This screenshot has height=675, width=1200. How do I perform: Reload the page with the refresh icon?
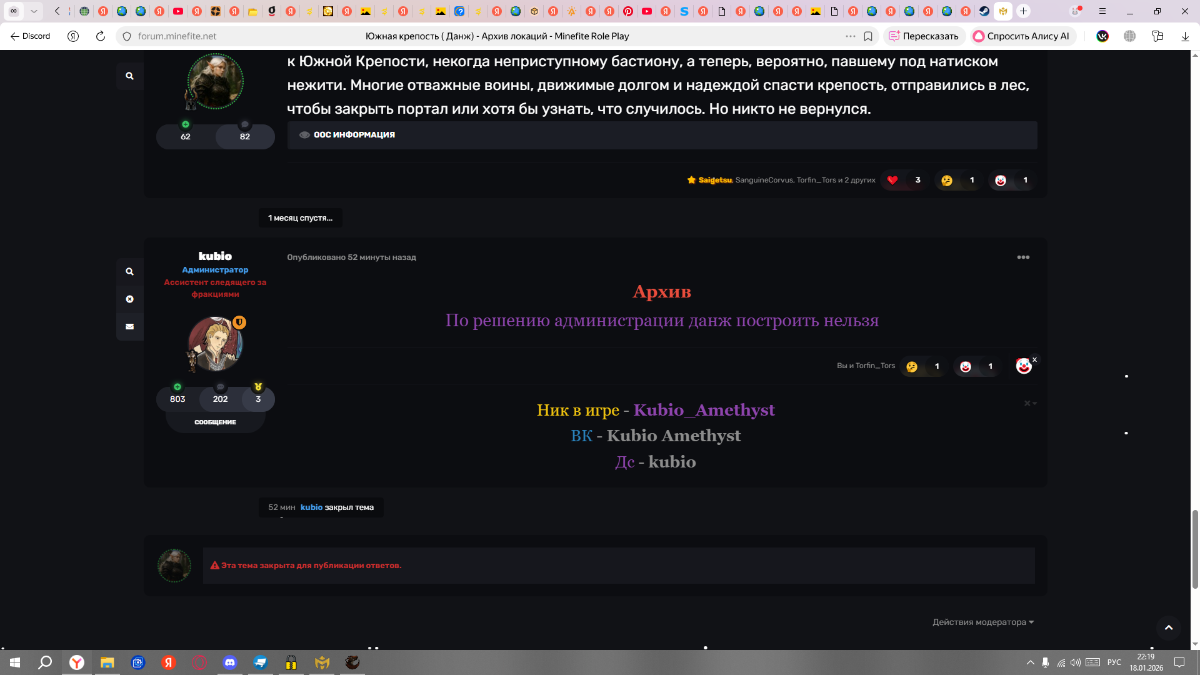(x=100, y=36)
